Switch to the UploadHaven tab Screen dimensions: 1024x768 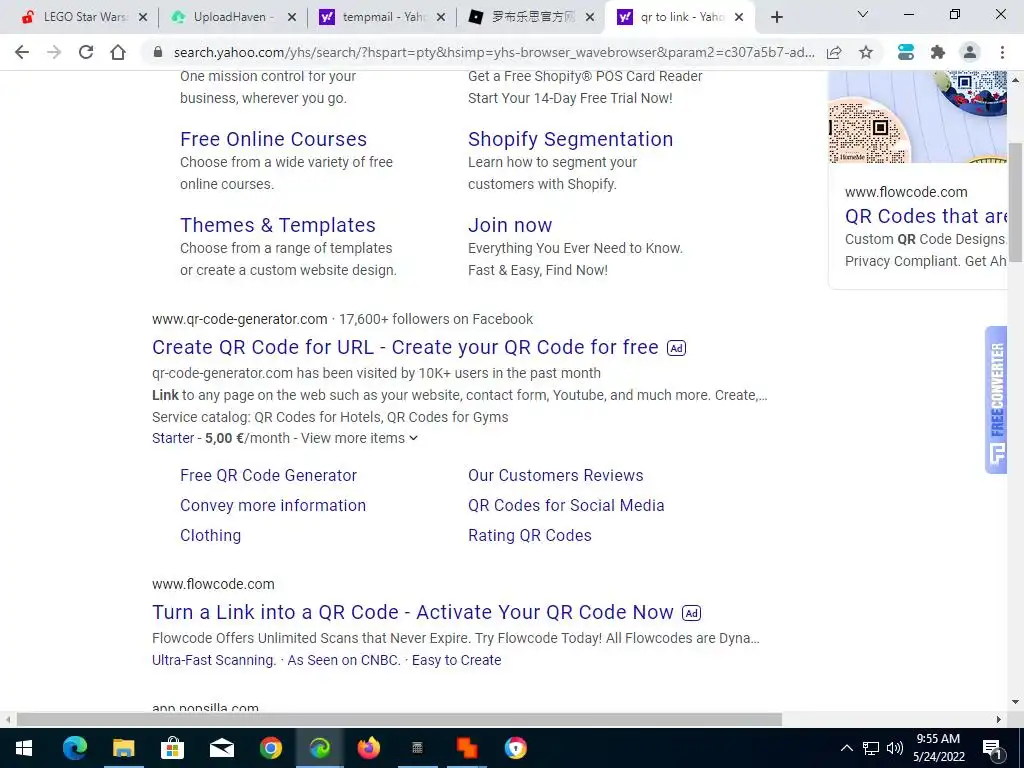click(232, 17)
